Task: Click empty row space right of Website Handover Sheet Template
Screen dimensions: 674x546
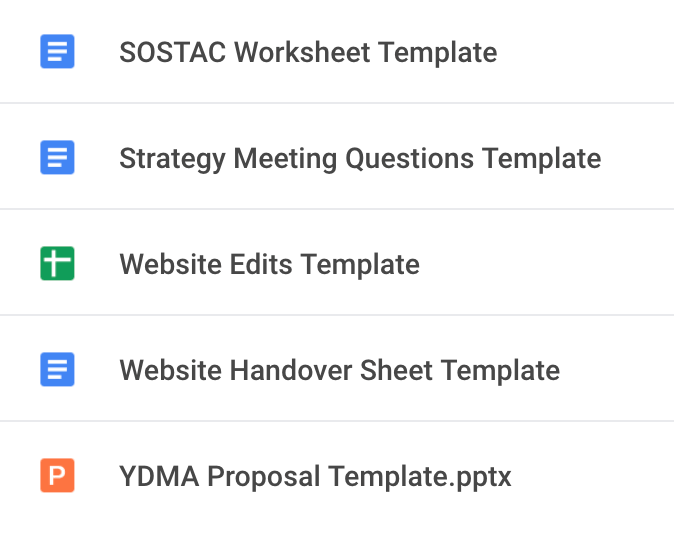Action: 617,370
